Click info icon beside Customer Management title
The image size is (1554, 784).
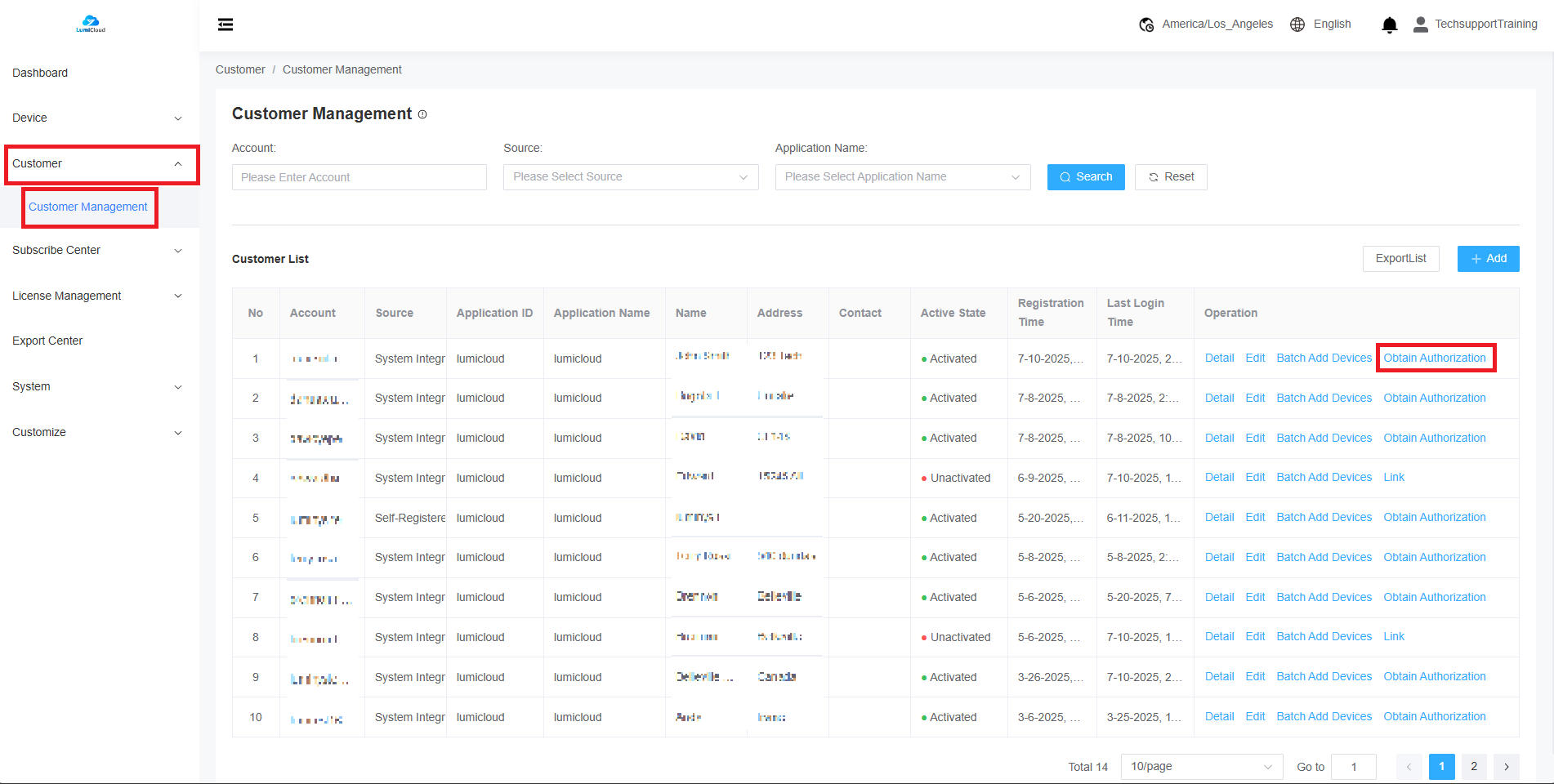422,114
